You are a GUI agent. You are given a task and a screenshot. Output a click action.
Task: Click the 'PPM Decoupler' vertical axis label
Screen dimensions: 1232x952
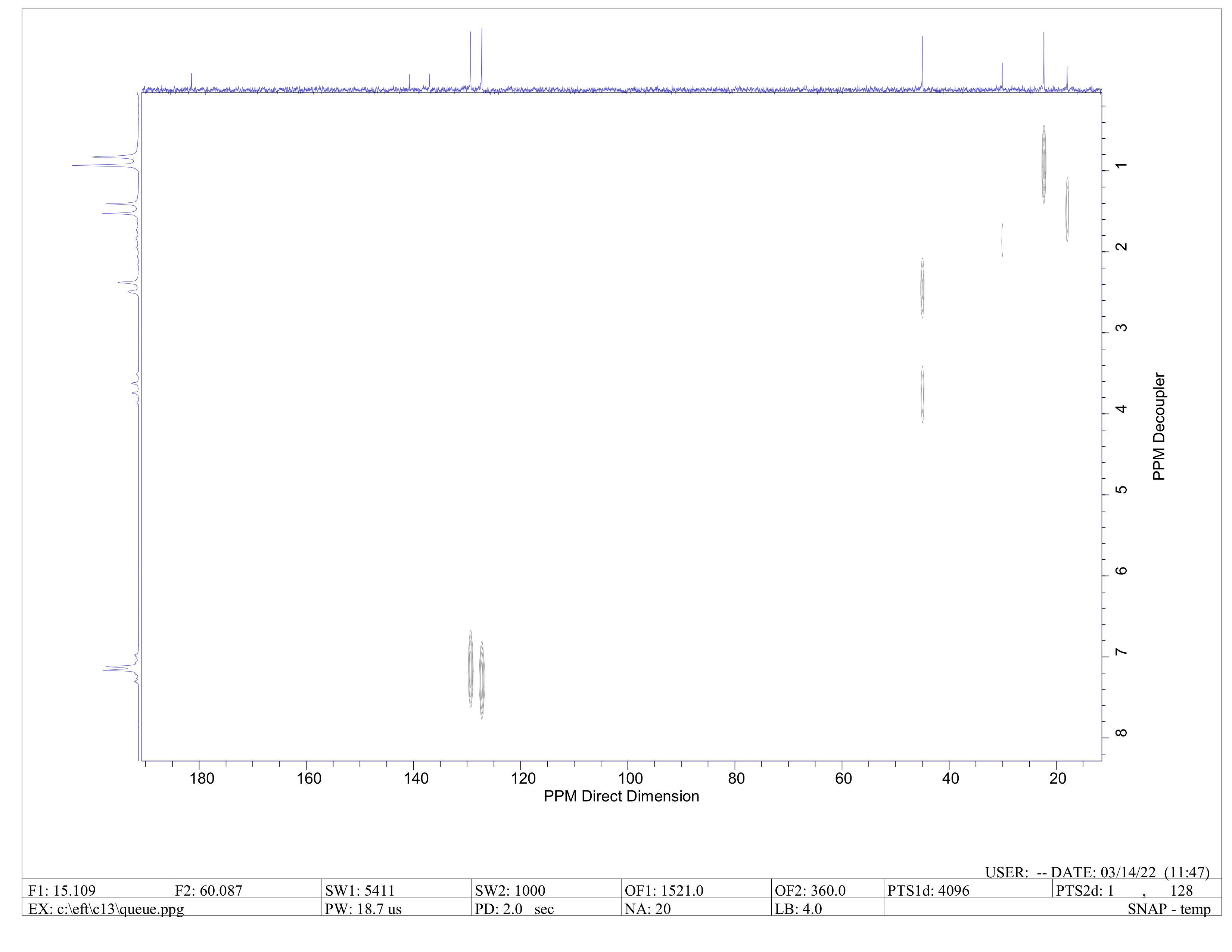[1159, 426]
